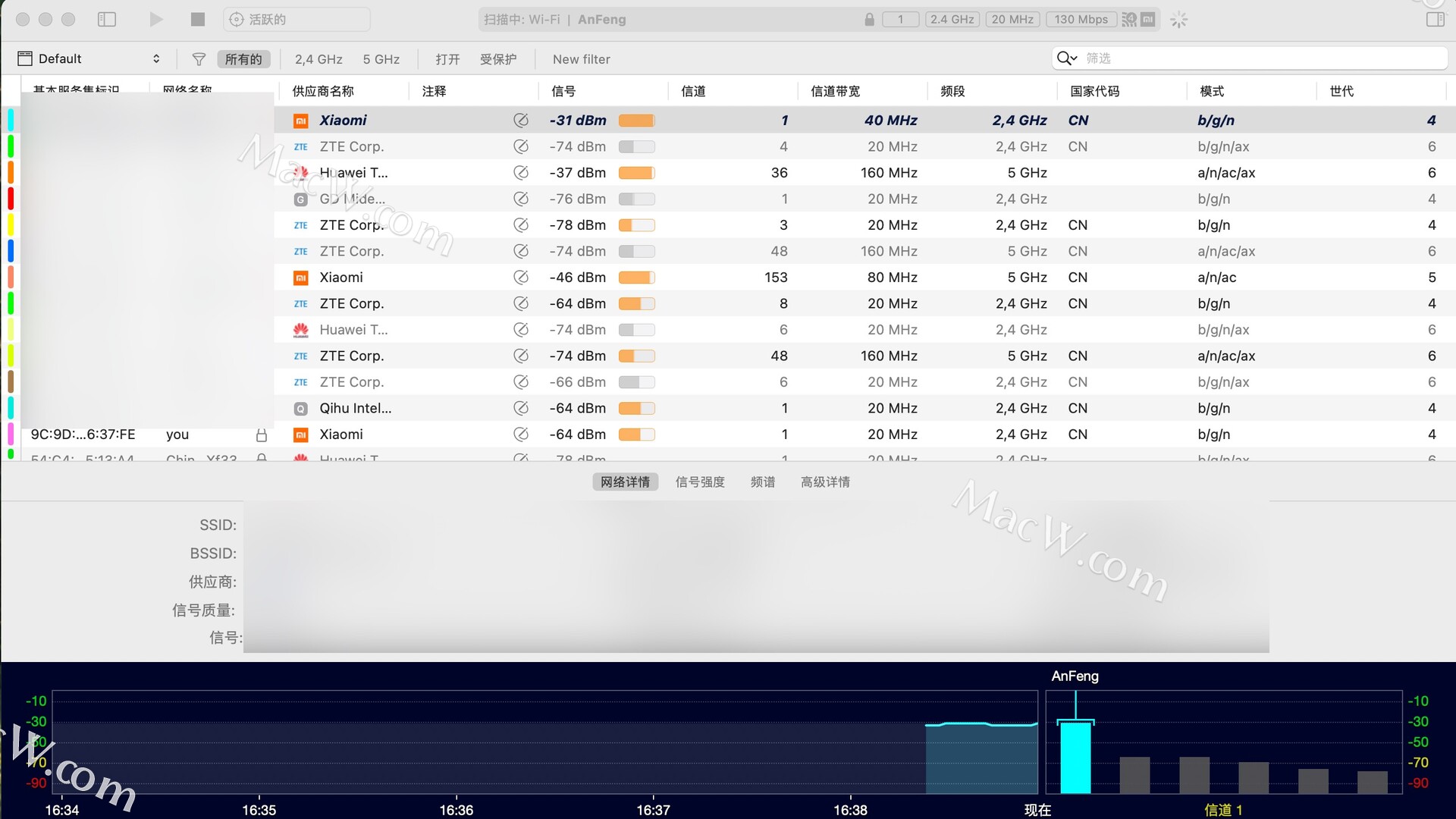This screenshot has width=1456, height=819.
Task: Click the channel 1 badge in the status bar
Action: [x=900, y=19]
